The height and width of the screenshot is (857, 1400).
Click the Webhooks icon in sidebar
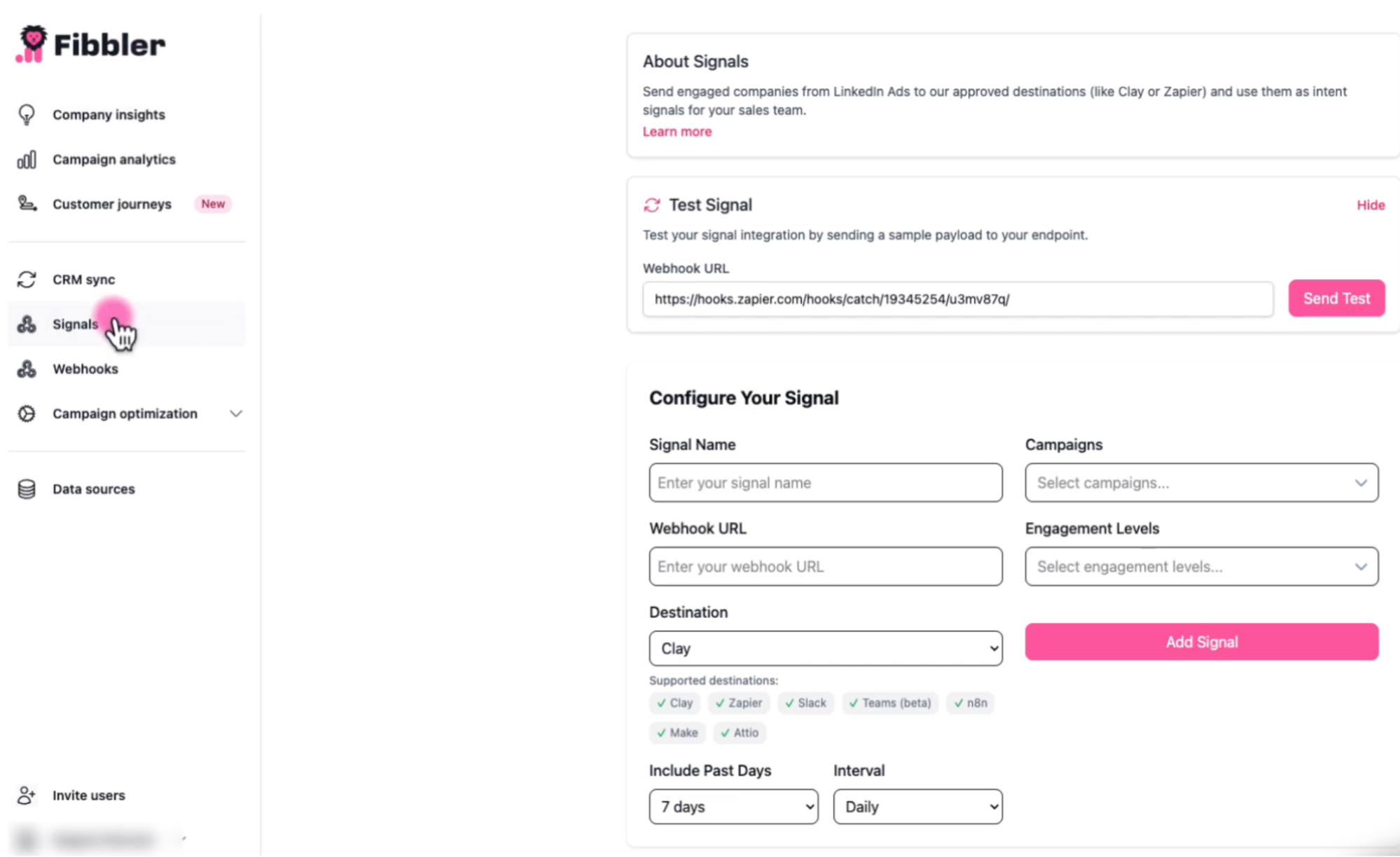tap(27, 369)
